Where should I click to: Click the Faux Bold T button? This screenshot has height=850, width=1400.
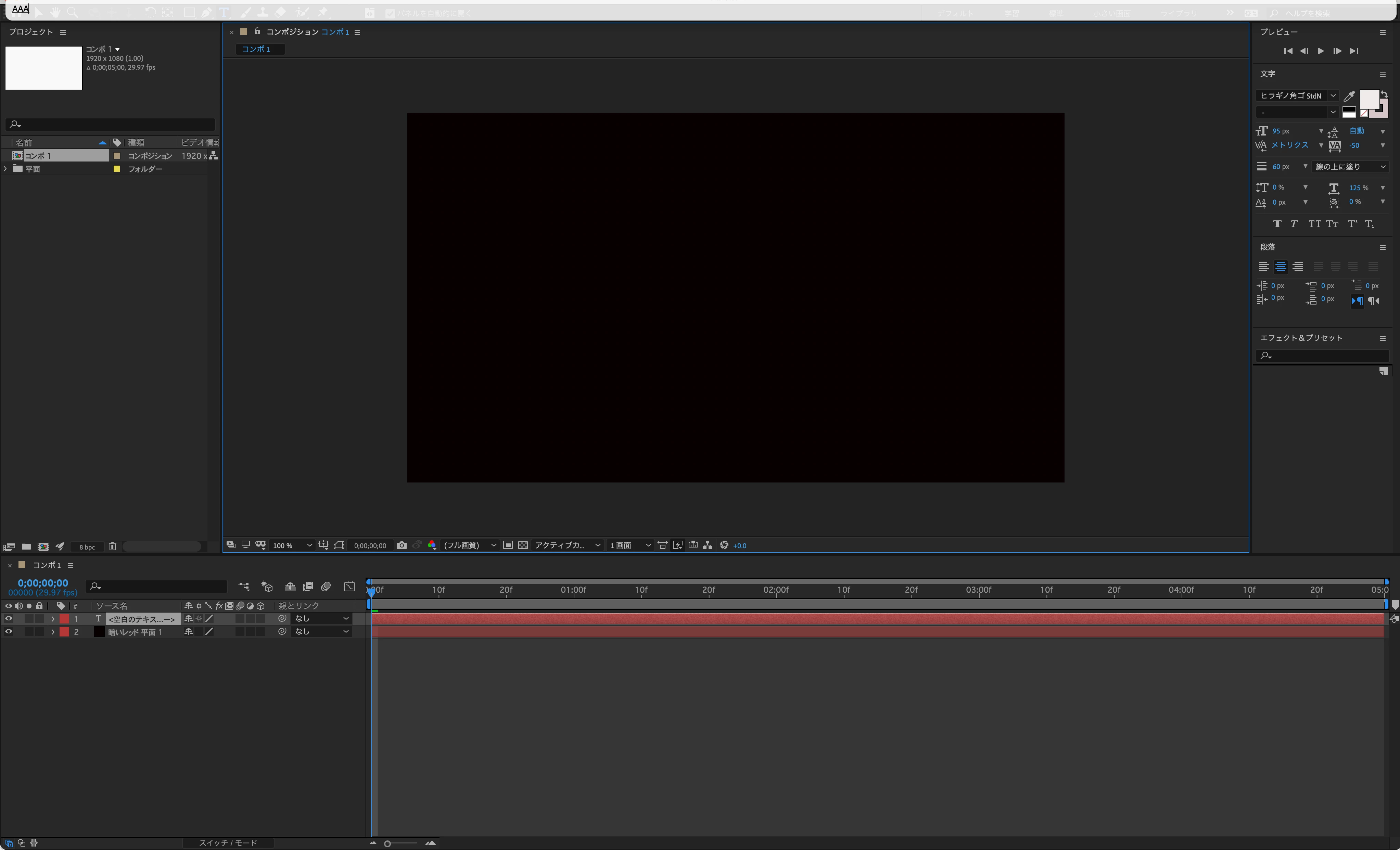[x=1277, y=224]
